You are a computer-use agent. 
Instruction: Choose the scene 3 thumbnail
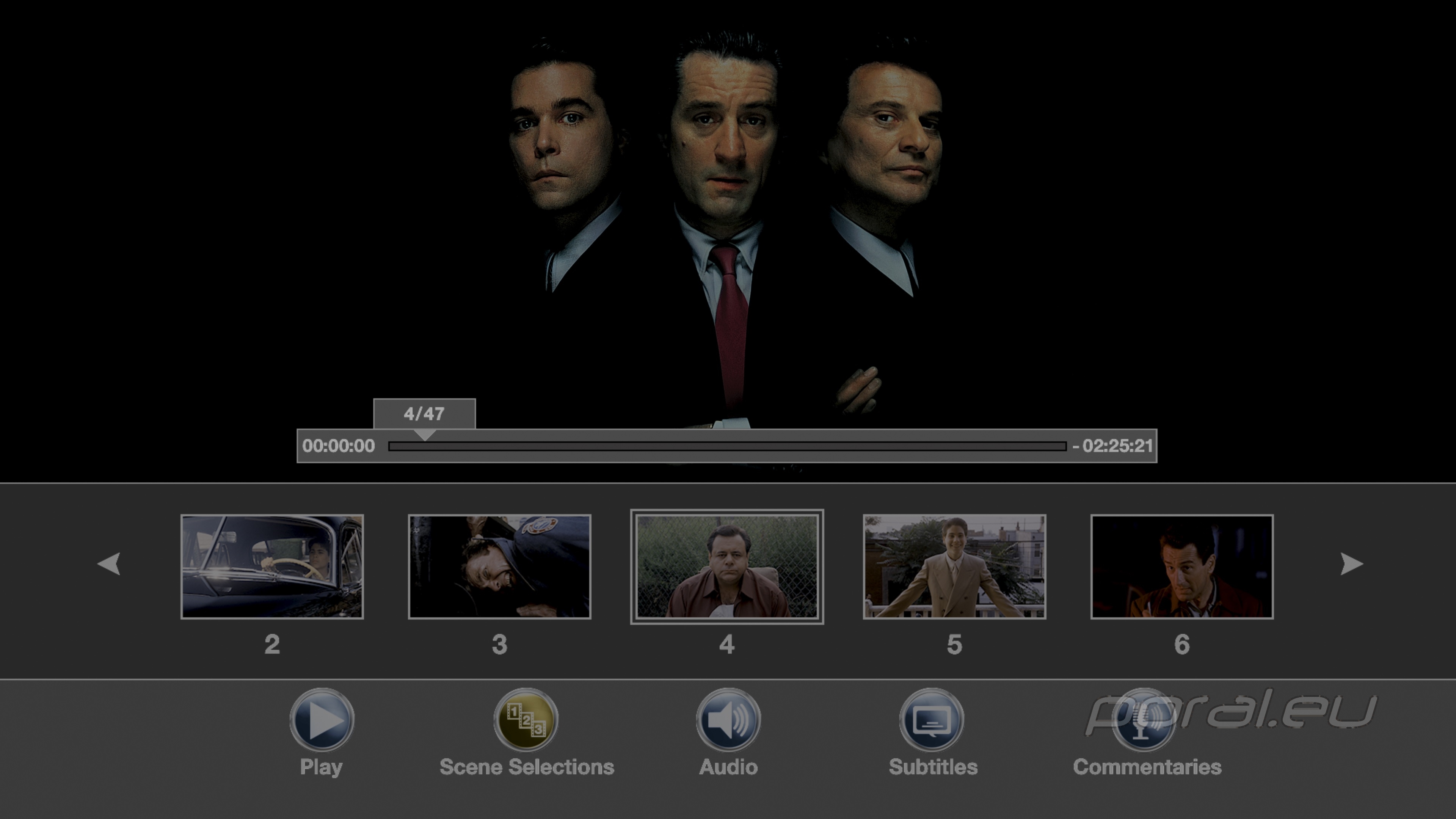(500, 566)
